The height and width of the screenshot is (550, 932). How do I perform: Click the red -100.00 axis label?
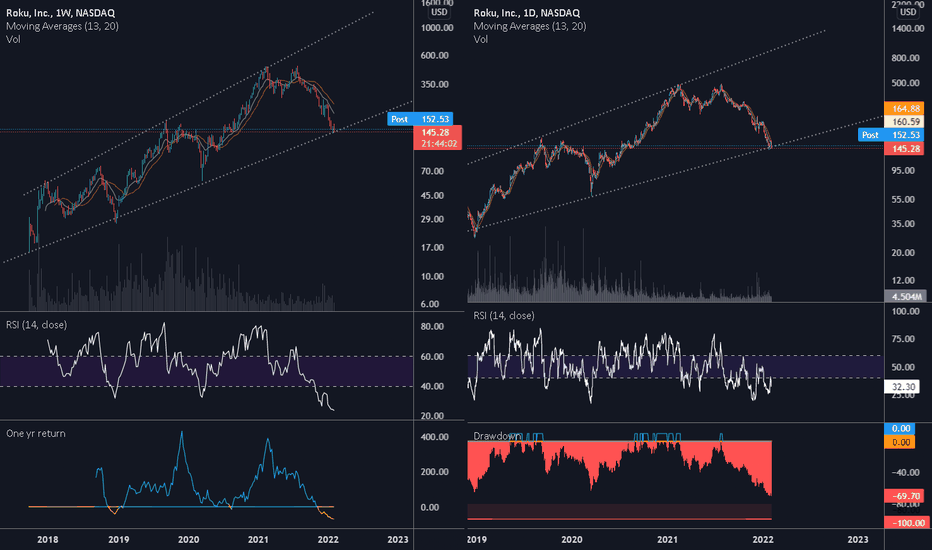pyautogui.click(x=905, y=523)
